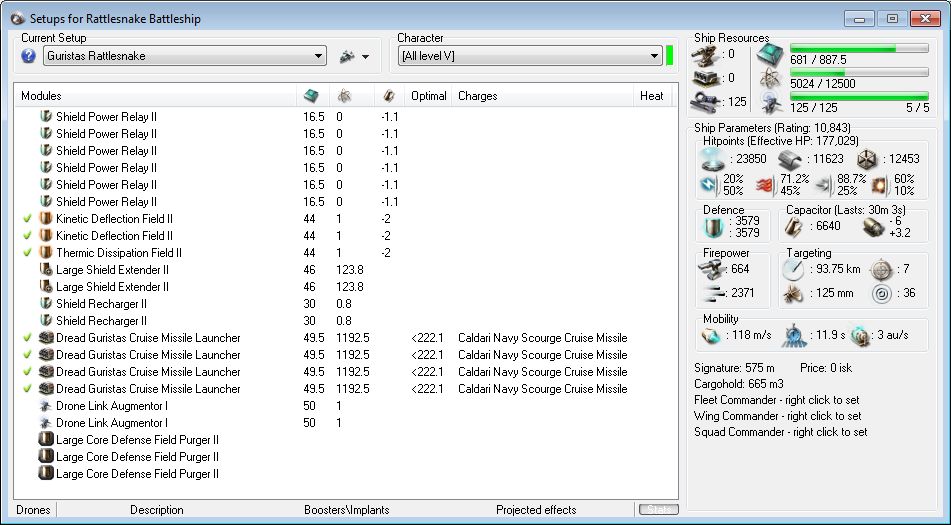Deactivate Thermic Dissipation Field II checkmark

coord(27,253)
